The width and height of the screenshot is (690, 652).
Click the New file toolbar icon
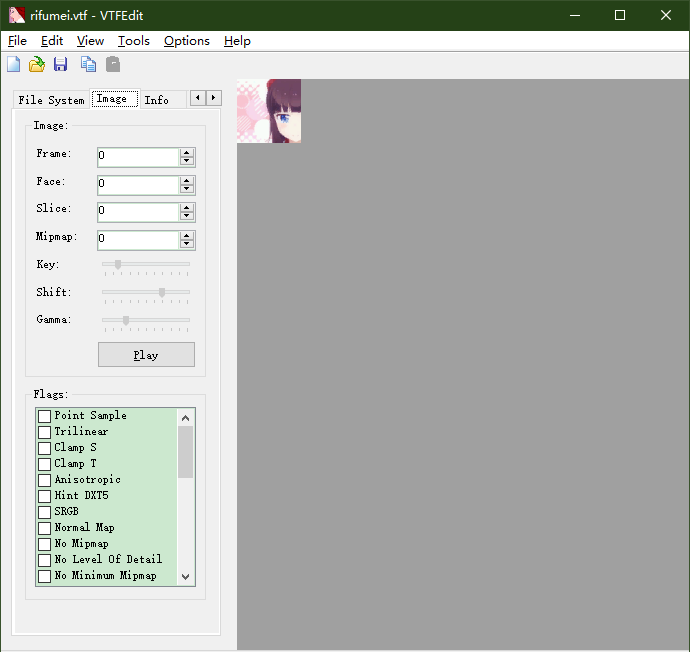pos(13,65)
